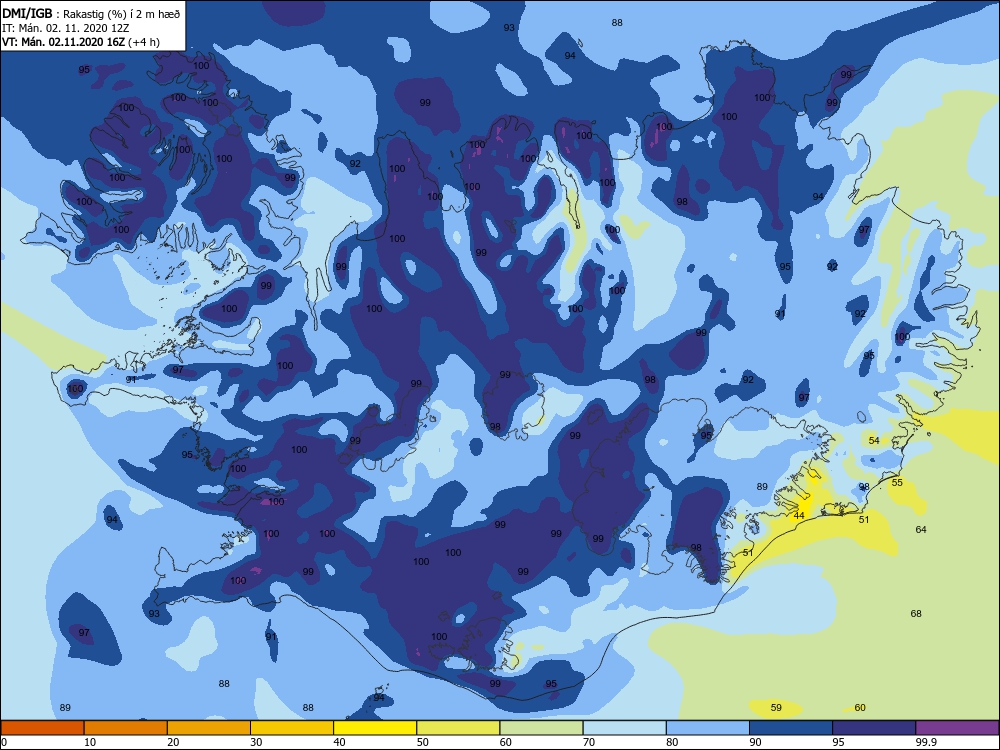Click the 30–40 amber legend swatch

point(292,728)
